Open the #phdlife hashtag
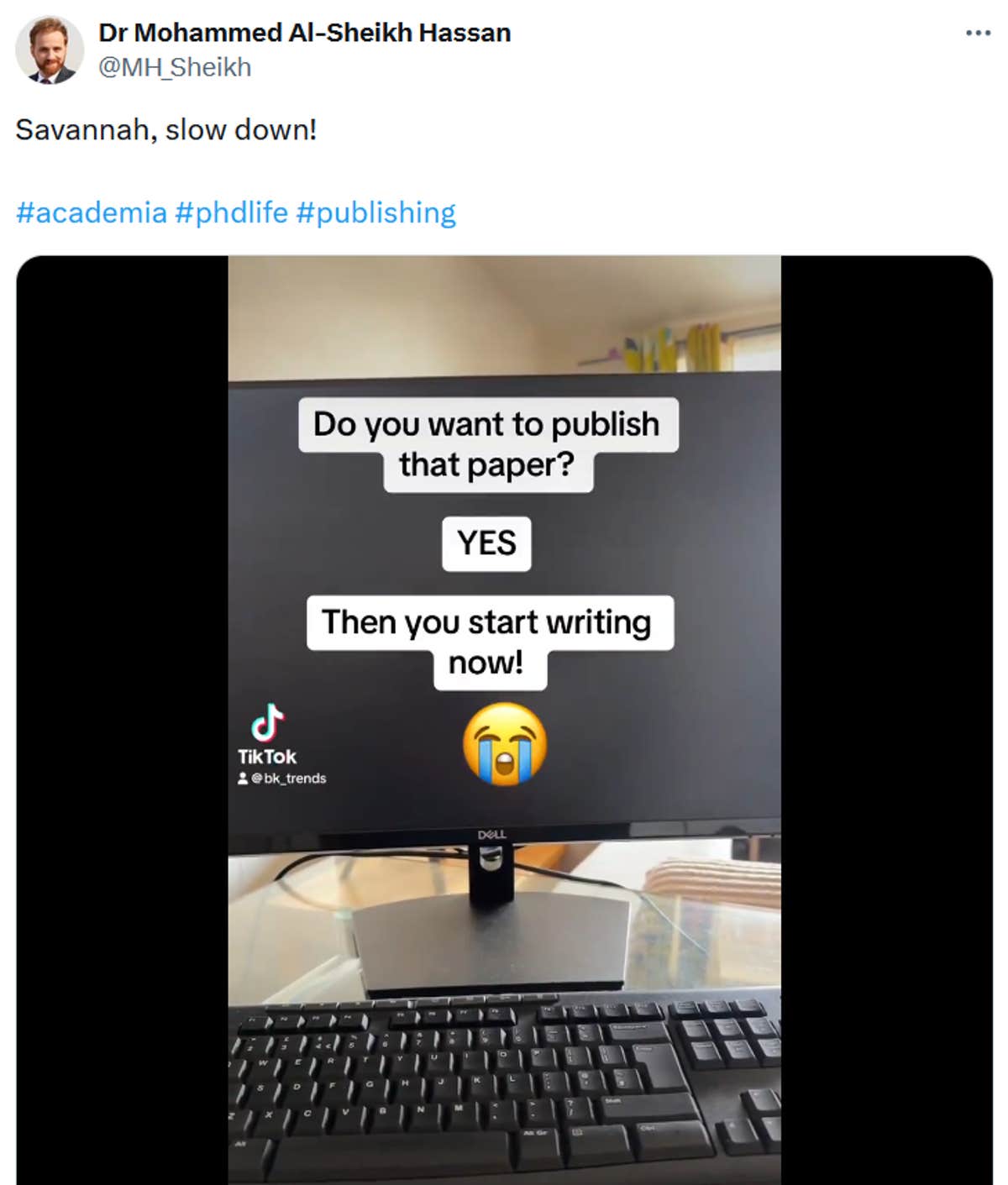 pos(232,212)
